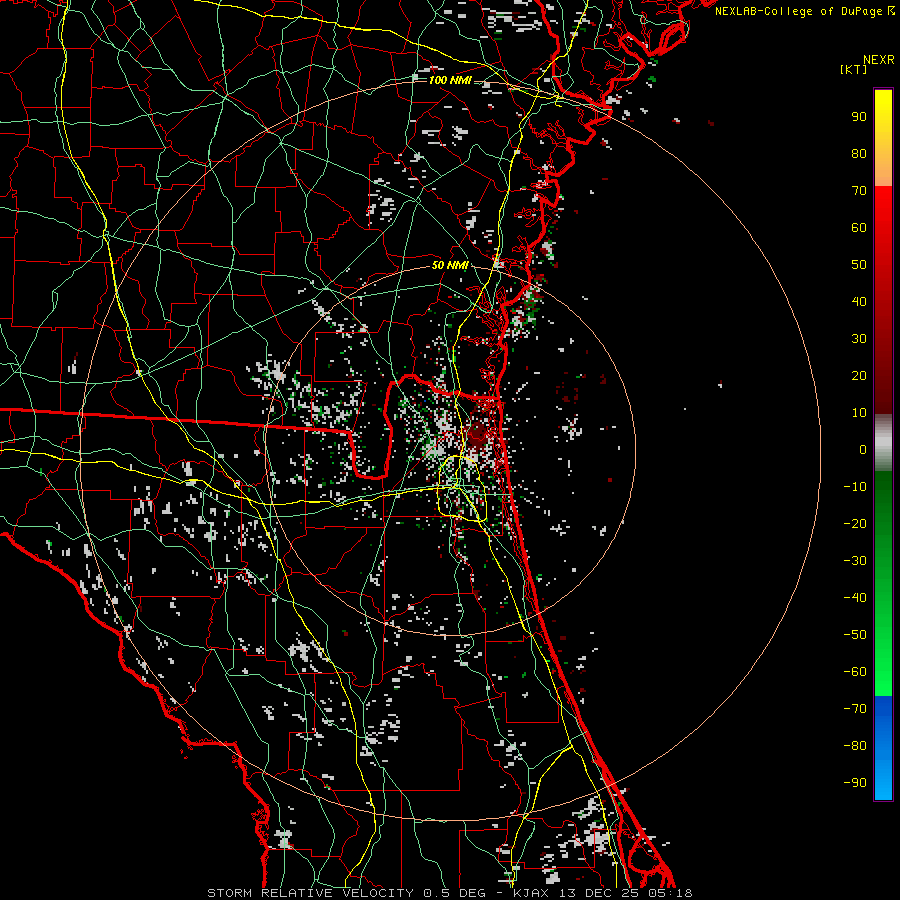Click the 100 NMI range ring label
This screenshot has height=900, width=900.
pyautogui.click(x=450, y=79)
